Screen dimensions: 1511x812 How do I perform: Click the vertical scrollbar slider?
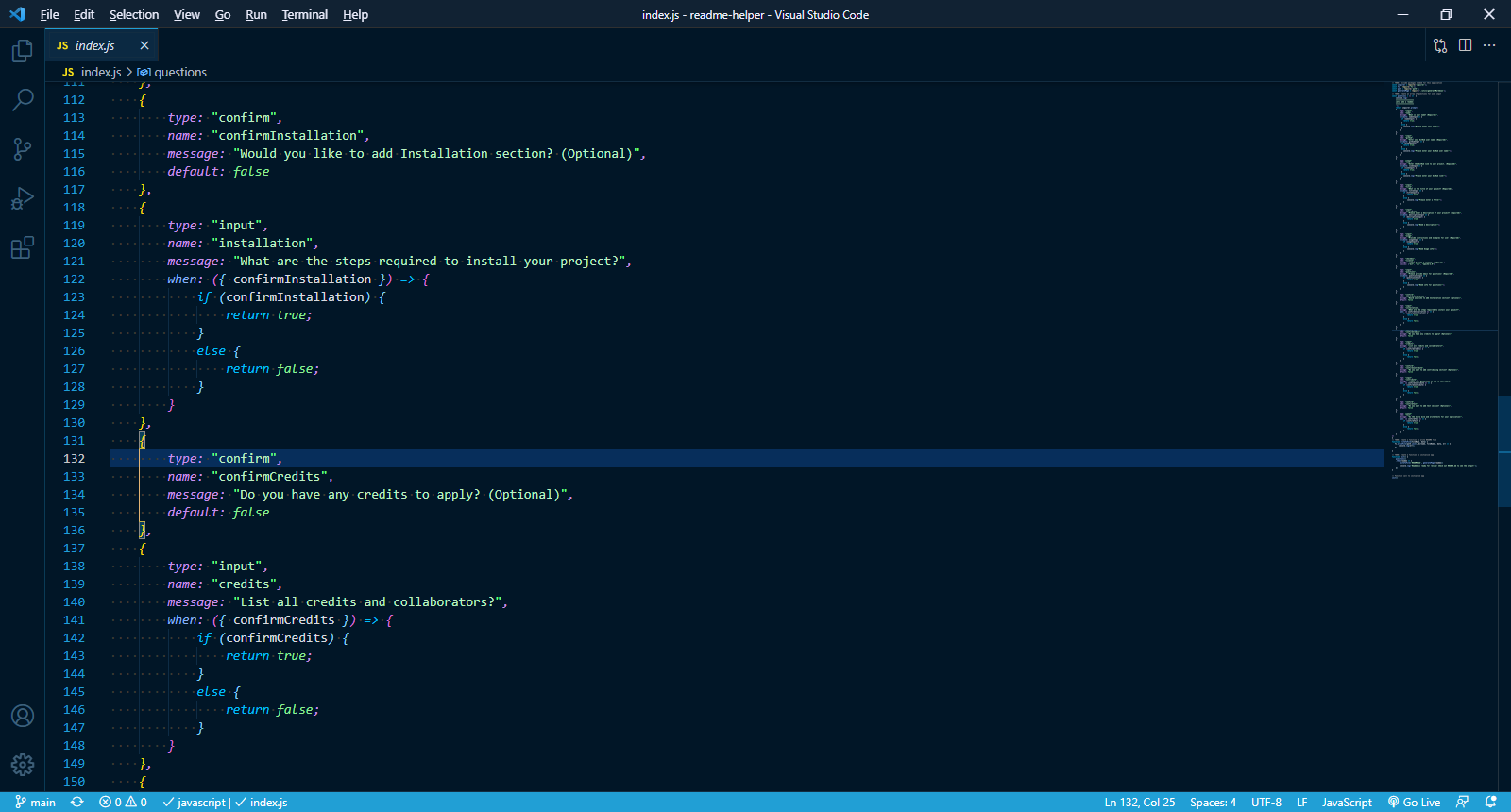click(1504, 451)
